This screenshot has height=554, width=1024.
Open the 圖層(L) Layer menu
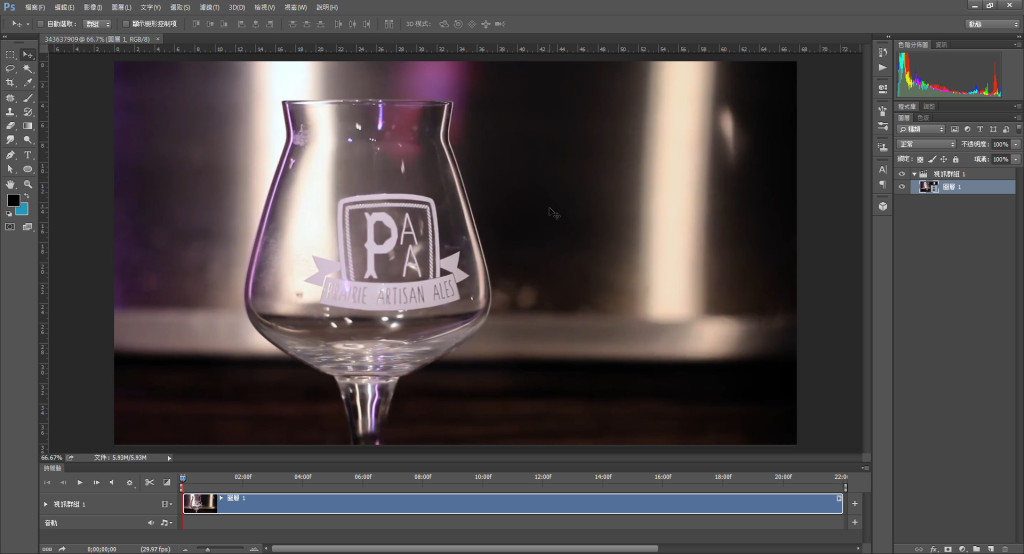pyautogui.click(x=121, y=7)
